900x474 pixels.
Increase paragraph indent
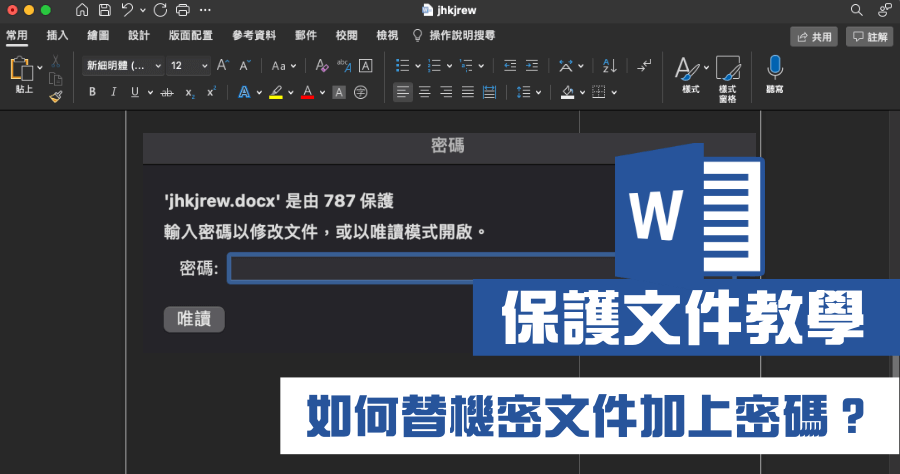coord(532,66)
